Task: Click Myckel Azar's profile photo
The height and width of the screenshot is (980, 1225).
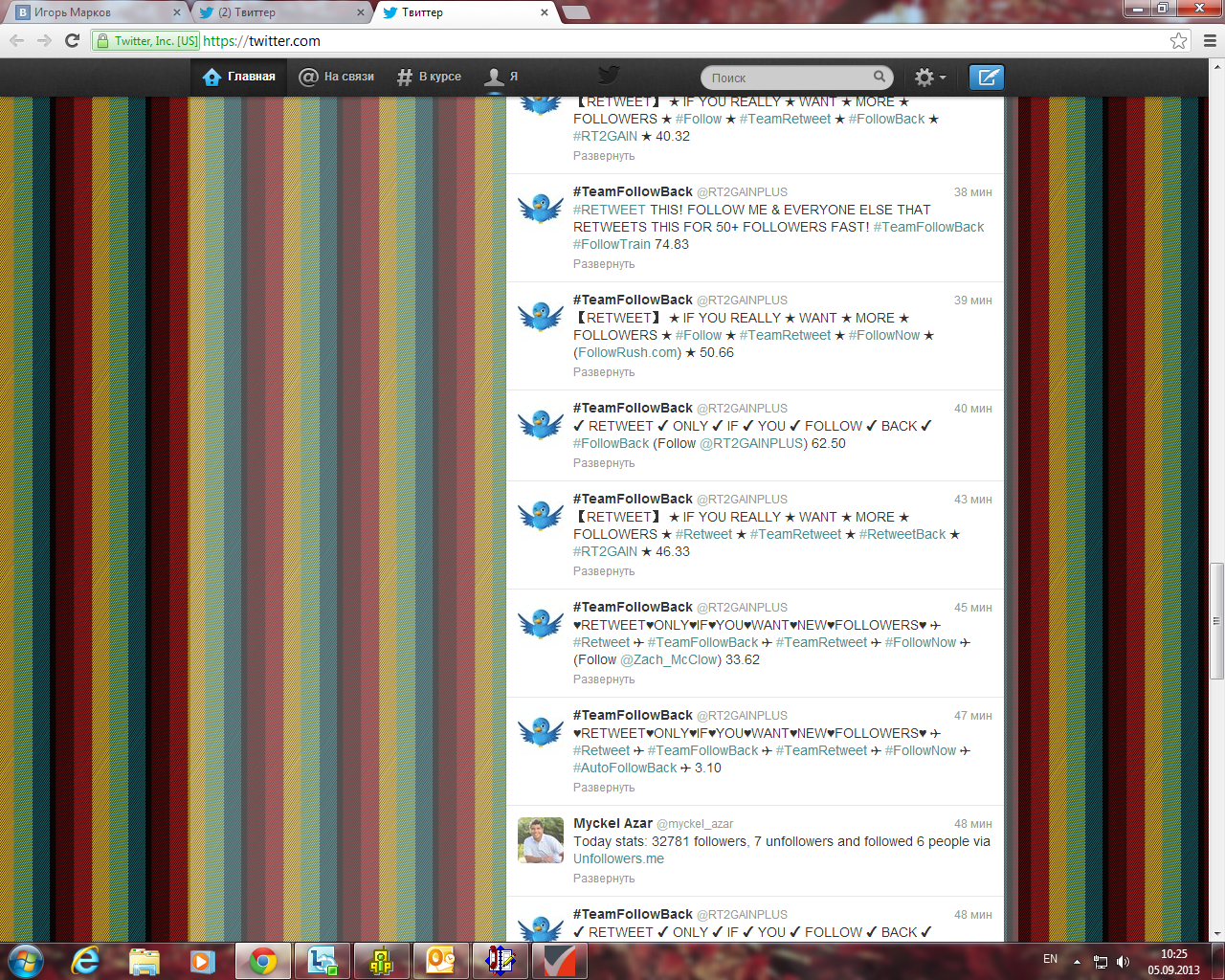Action: click(541, 840)
